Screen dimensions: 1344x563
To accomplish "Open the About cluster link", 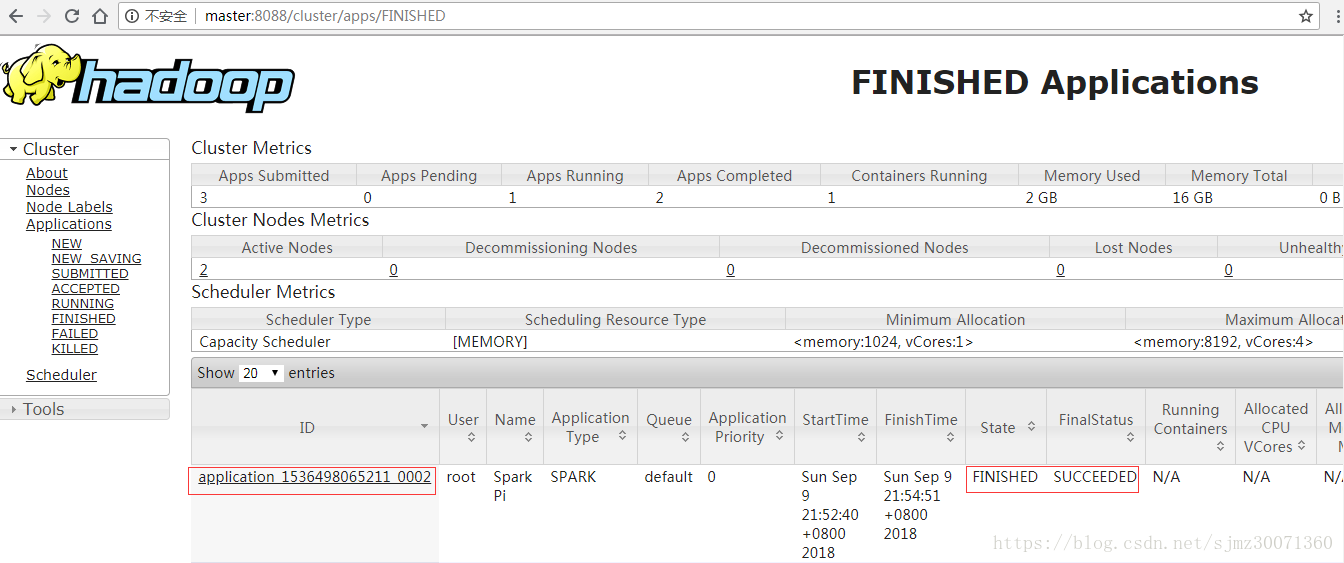I will (x=47, y=173).
